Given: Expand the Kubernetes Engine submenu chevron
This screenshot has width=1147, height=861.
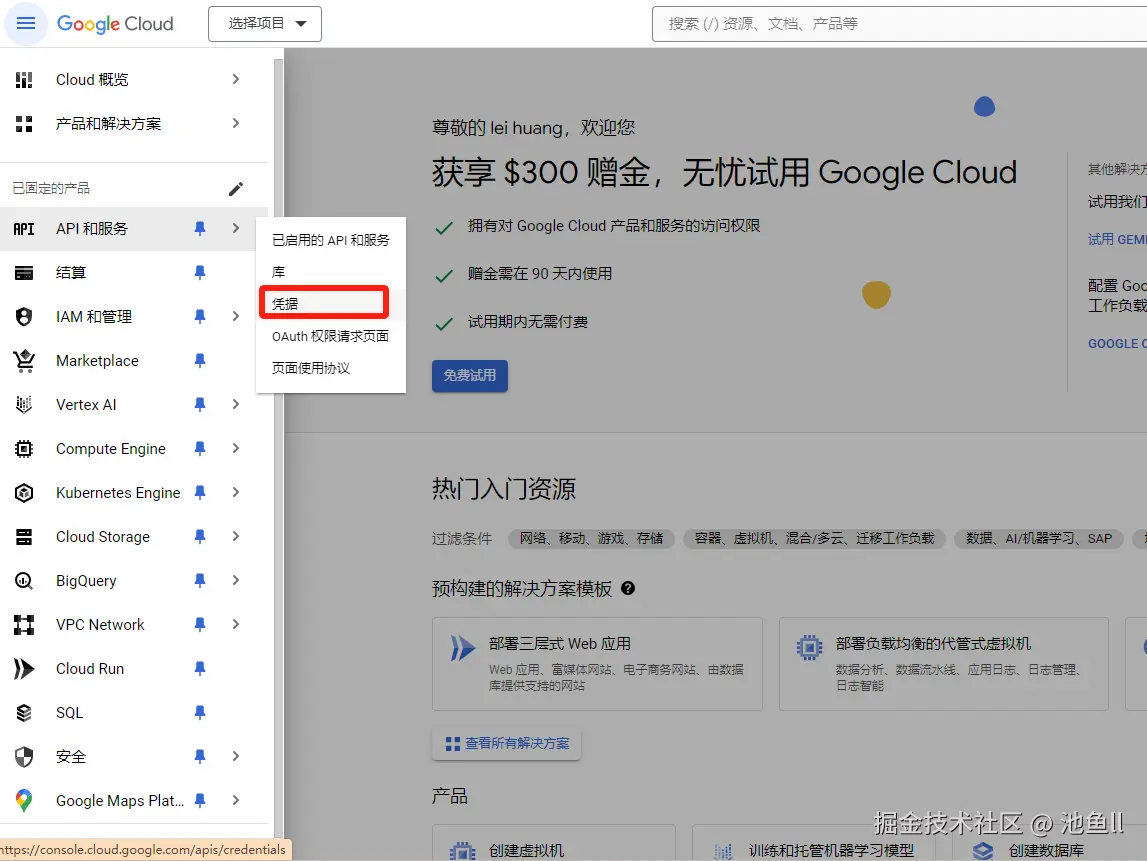Looking at the screenshot, I should 236,492.
